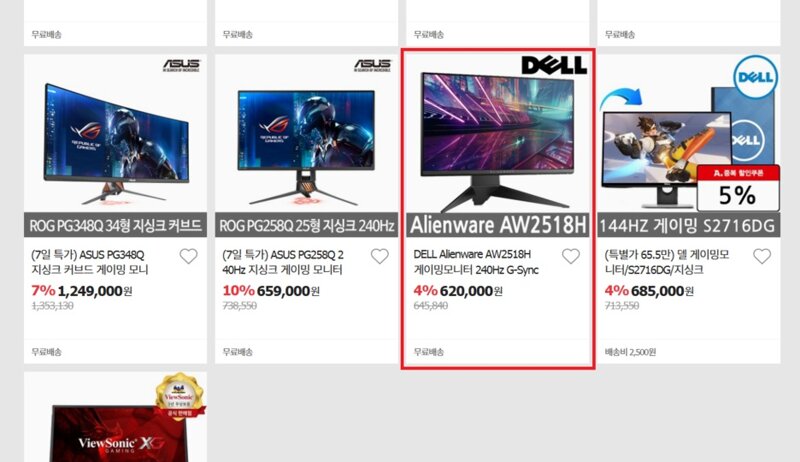Open the S2716DG special price title link
800x462 pixels.
(x=667, y=262)
